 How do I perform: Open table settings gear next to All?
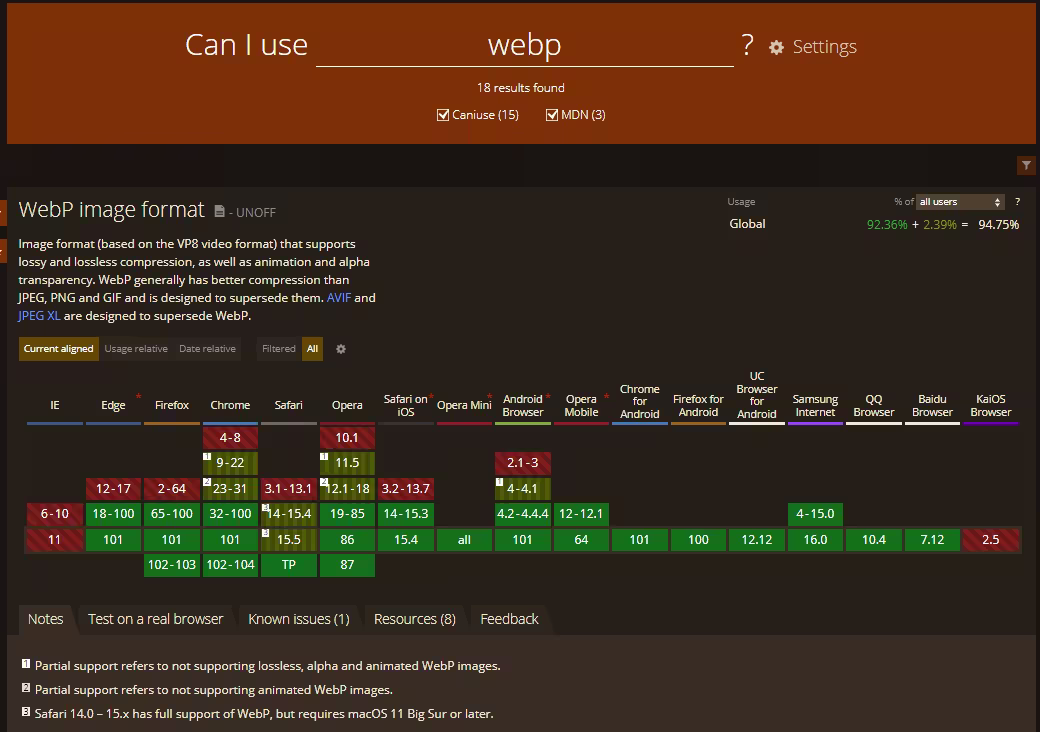(341, 349)
